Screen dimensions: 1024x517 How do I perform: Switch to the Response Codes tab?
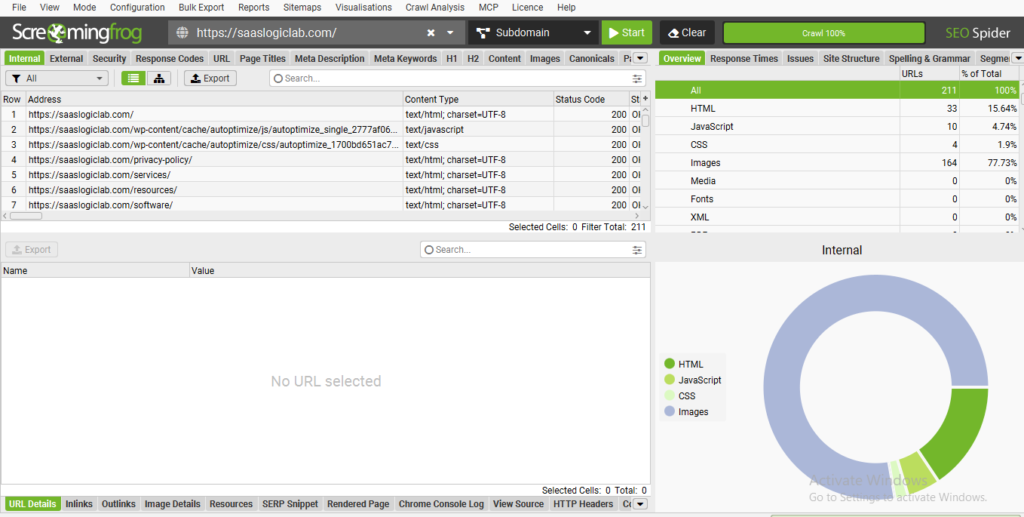(169, 58)
